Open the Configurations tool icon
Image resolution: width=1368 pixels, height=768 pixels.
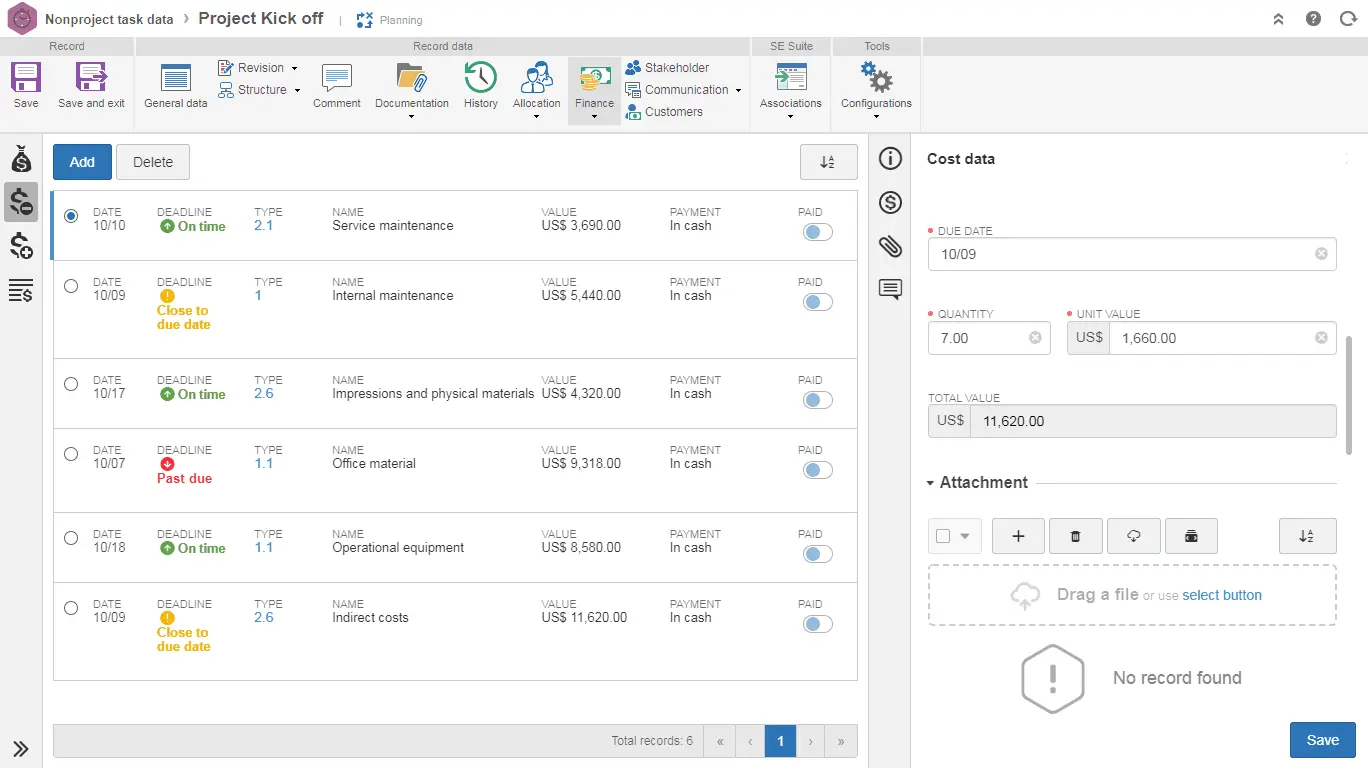(875, 89)
